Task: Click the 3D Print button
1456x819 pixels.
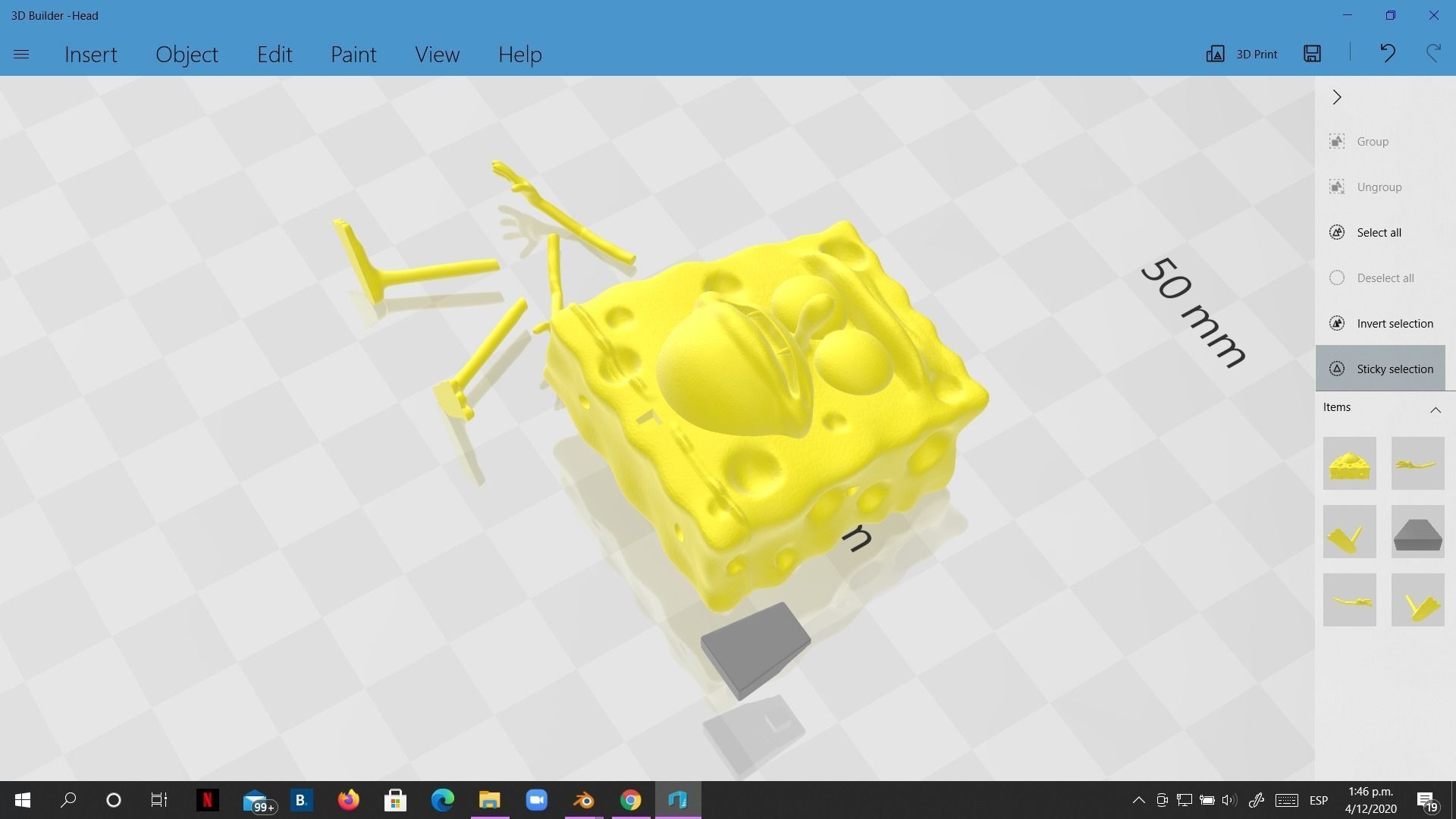Action: pos(1242,54)
